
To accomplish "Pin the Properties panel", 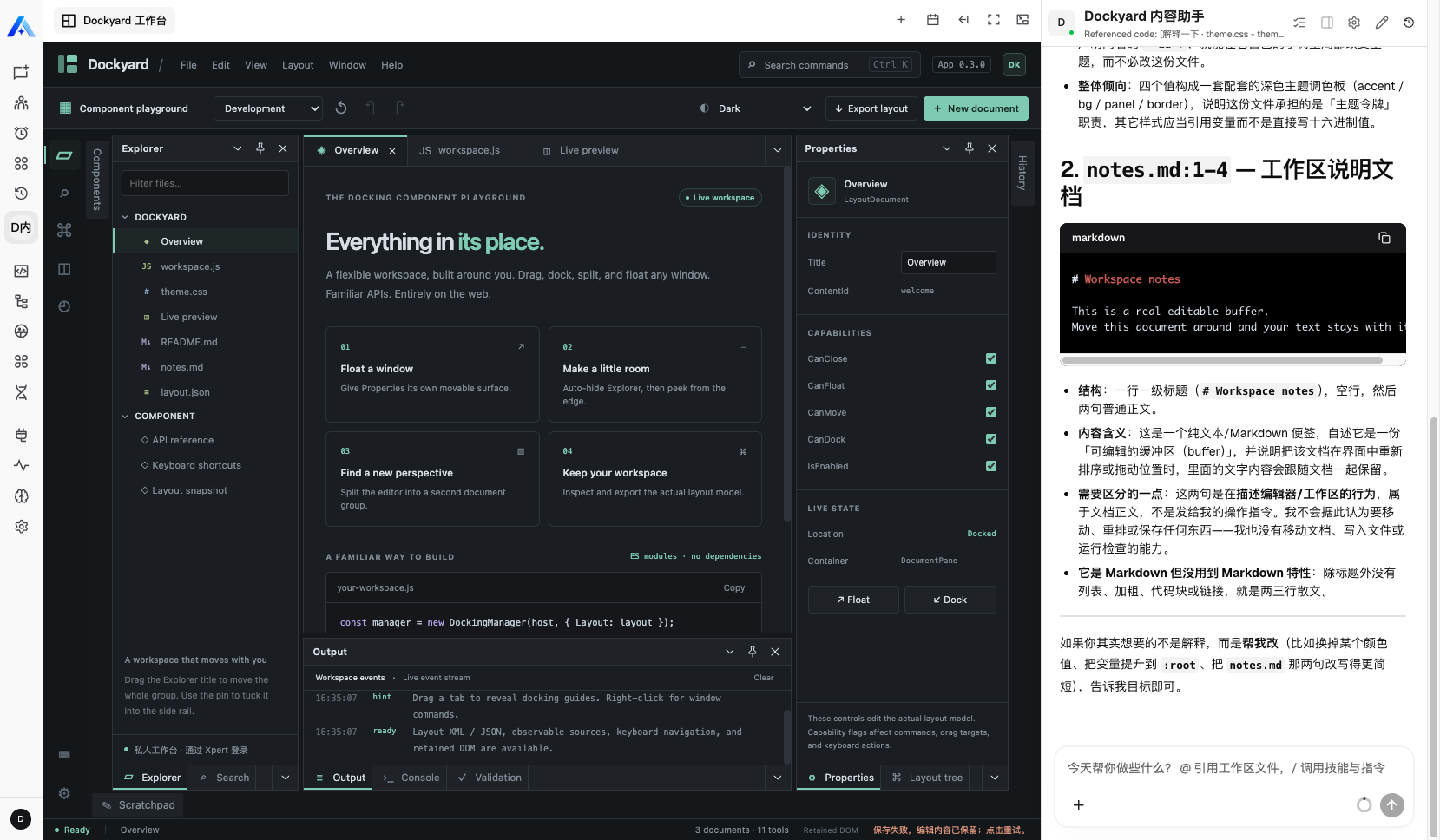I will (970, 148).
